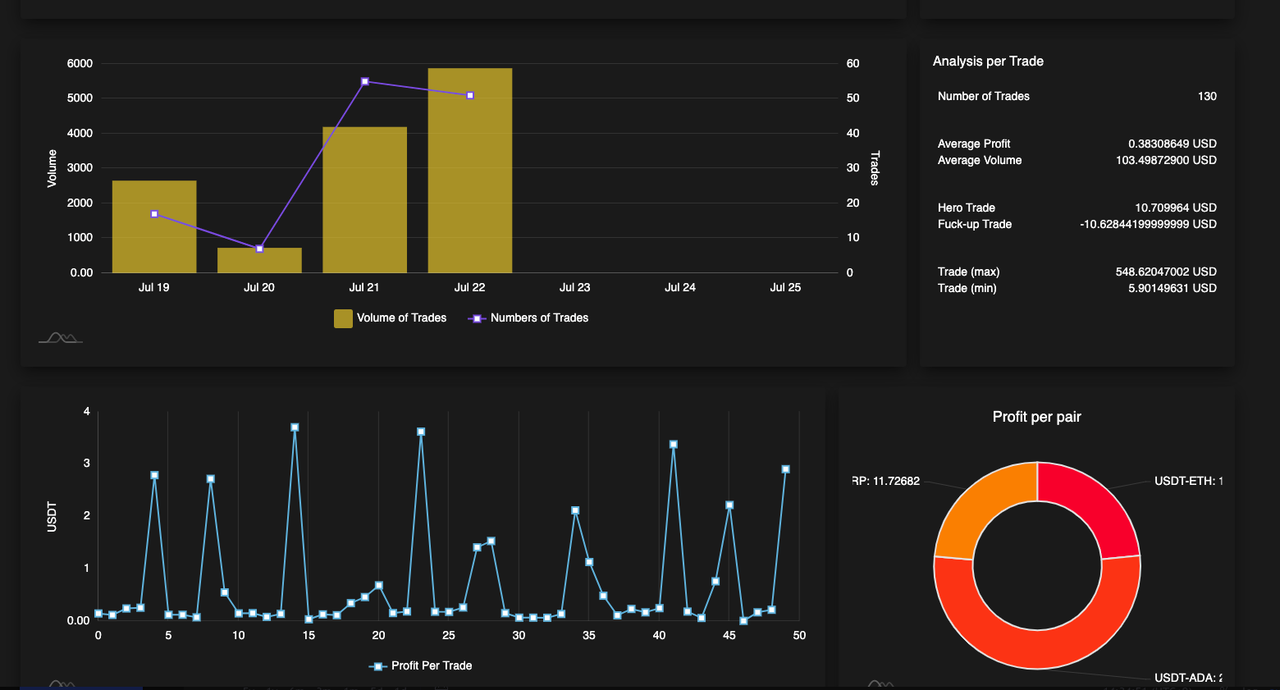Click the Numbers of Trades legend label
The image size is (1280, 690).
pyautogui.click(x=539, y=318)
